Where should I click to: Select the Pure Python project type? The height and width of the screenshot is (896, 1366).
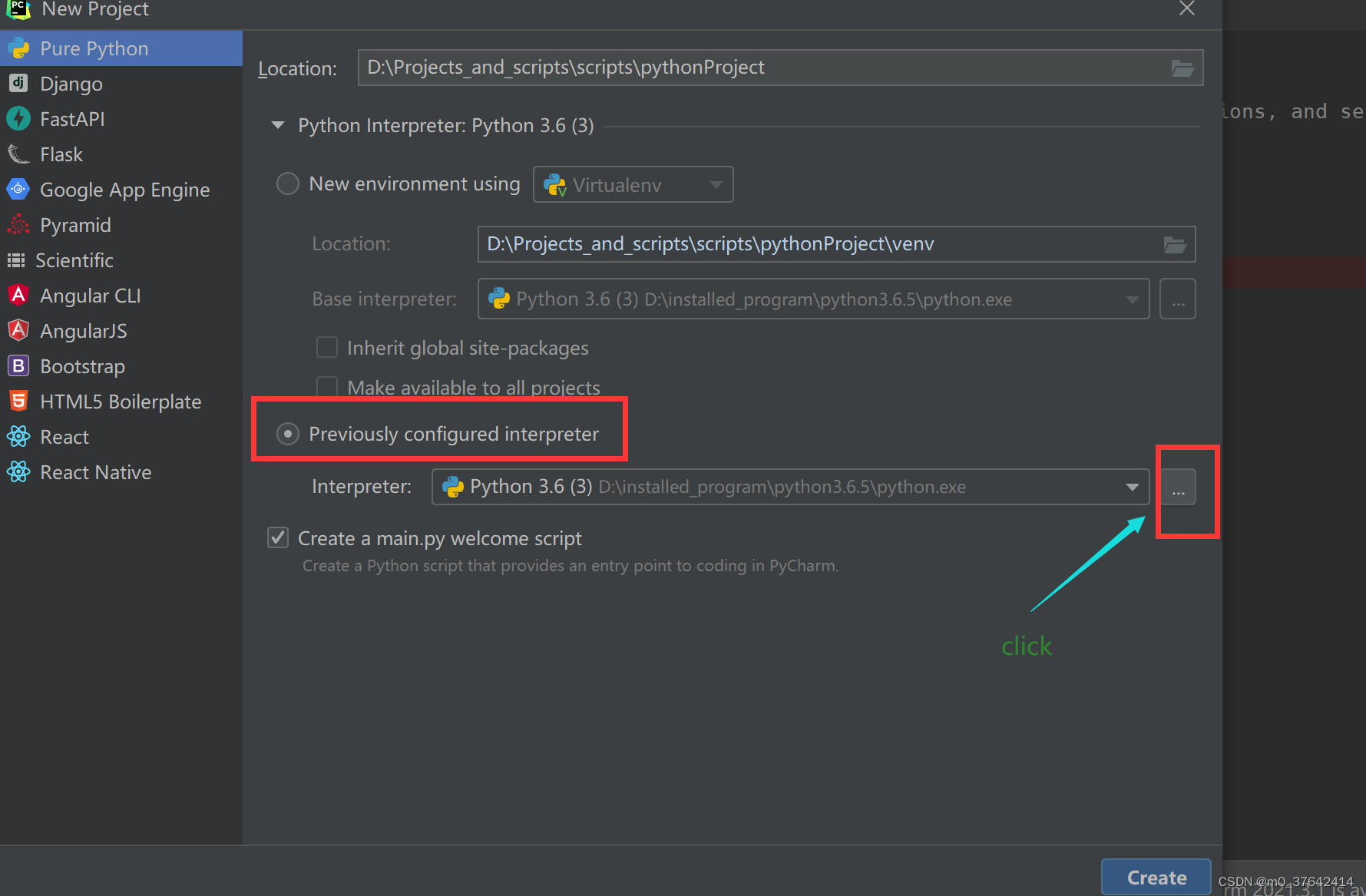[121, 48]
